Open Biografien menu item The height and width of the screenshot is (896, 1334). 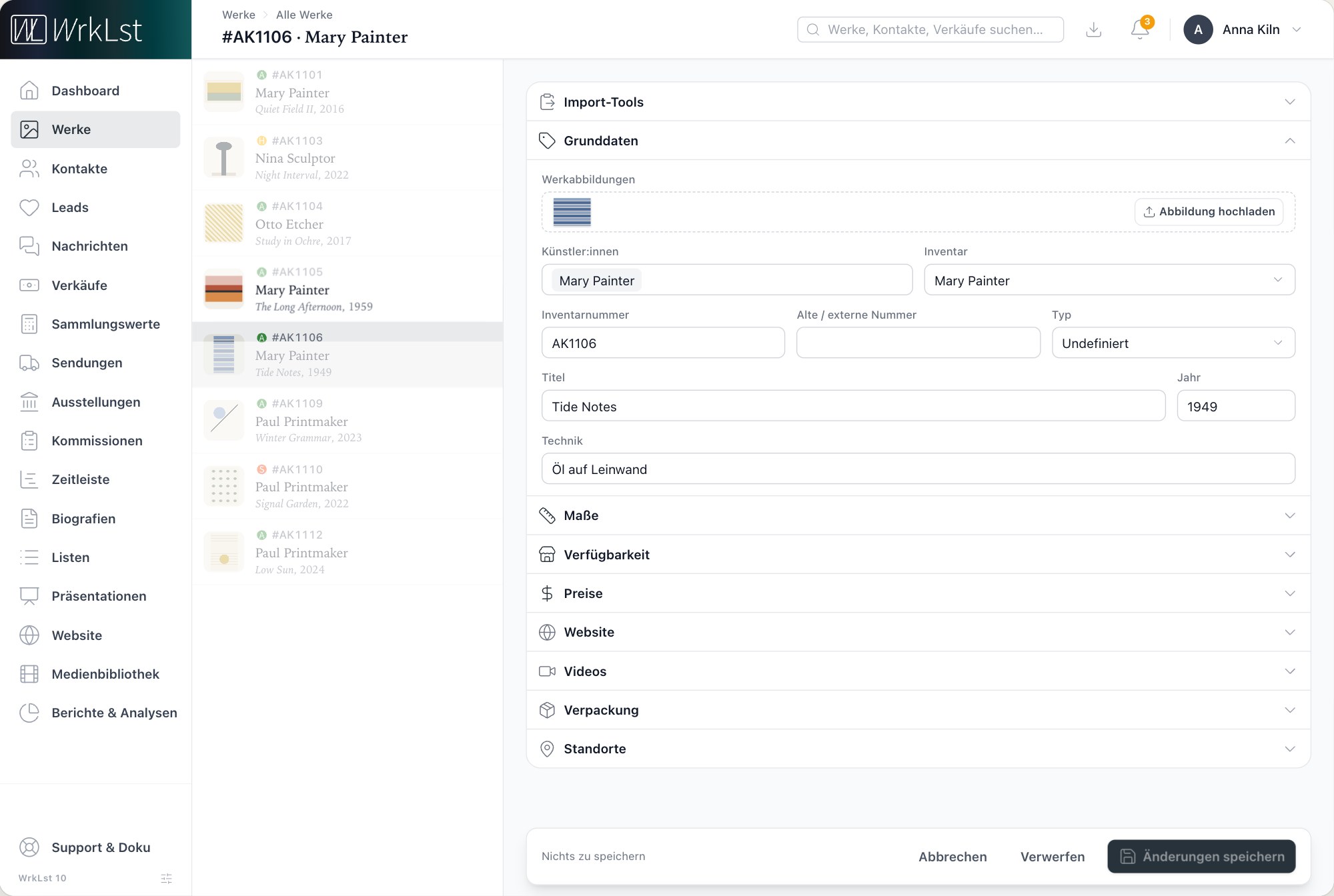coord(95,519)
